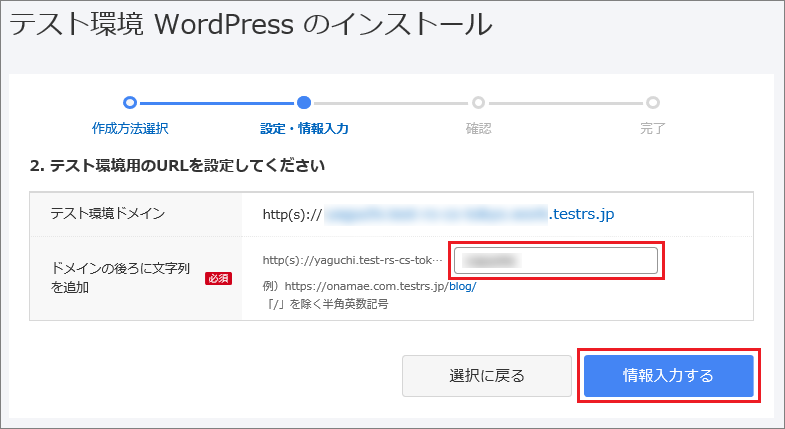Focus the domain suffix text input field
The width and height of the screenshot is (785, 429).
point(556,261)
